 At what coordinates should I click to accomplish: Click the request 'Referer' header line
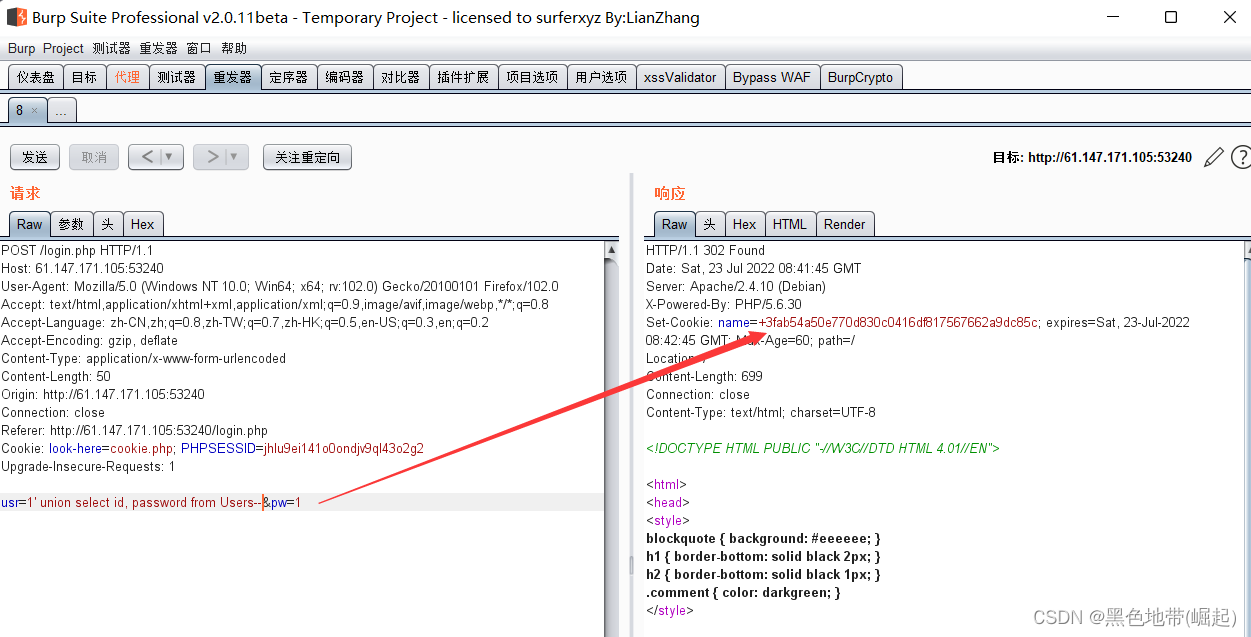tap(134, 430)
